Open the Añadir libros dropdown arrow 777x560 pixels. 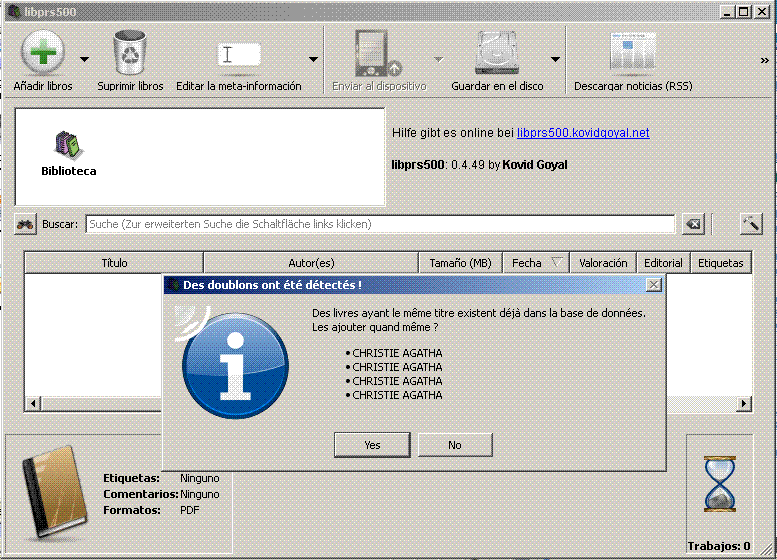click(84, 59)
